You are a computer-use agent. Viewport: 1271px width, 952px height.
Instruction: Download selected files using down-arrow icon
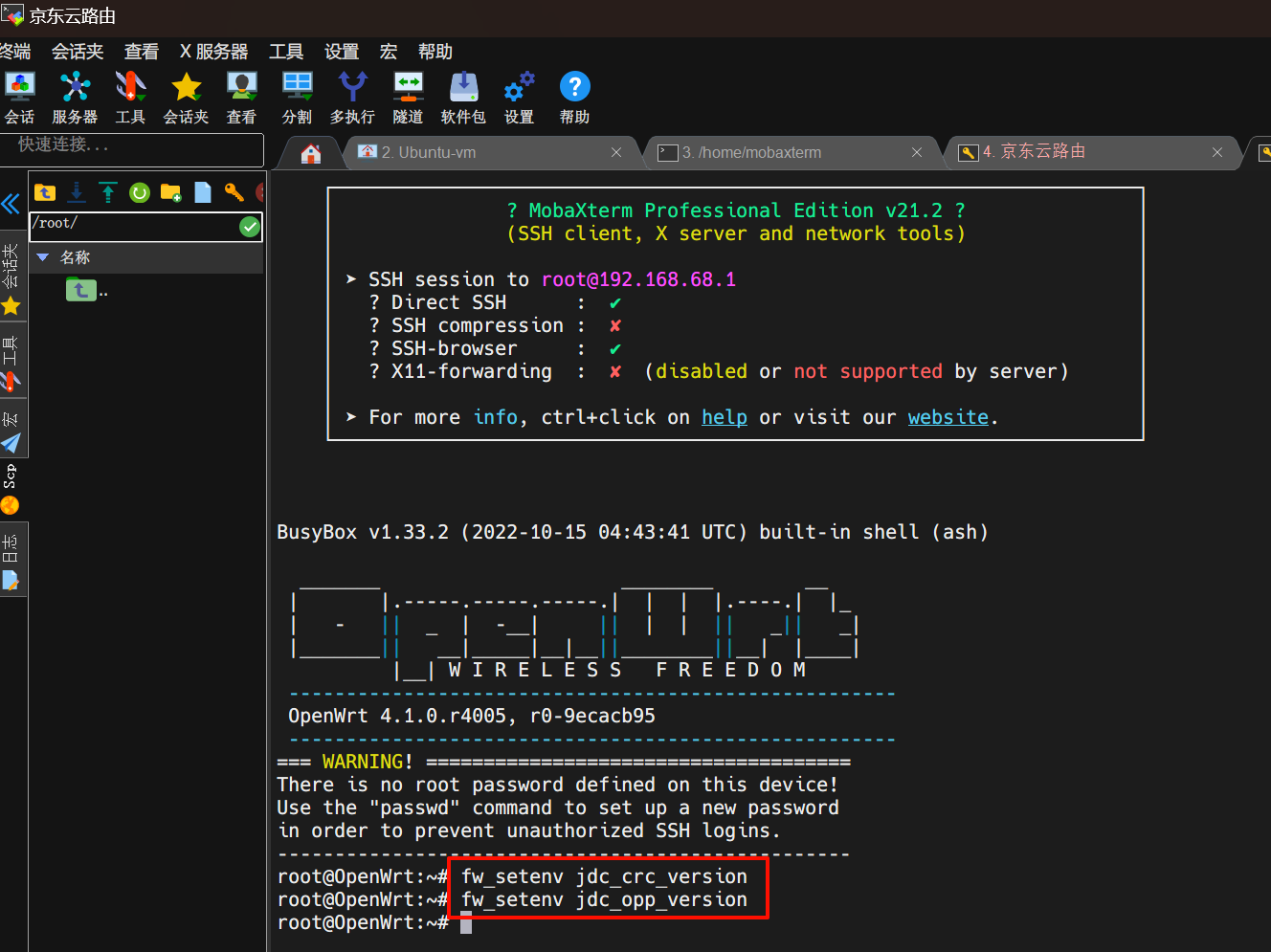tap(77, 192)
